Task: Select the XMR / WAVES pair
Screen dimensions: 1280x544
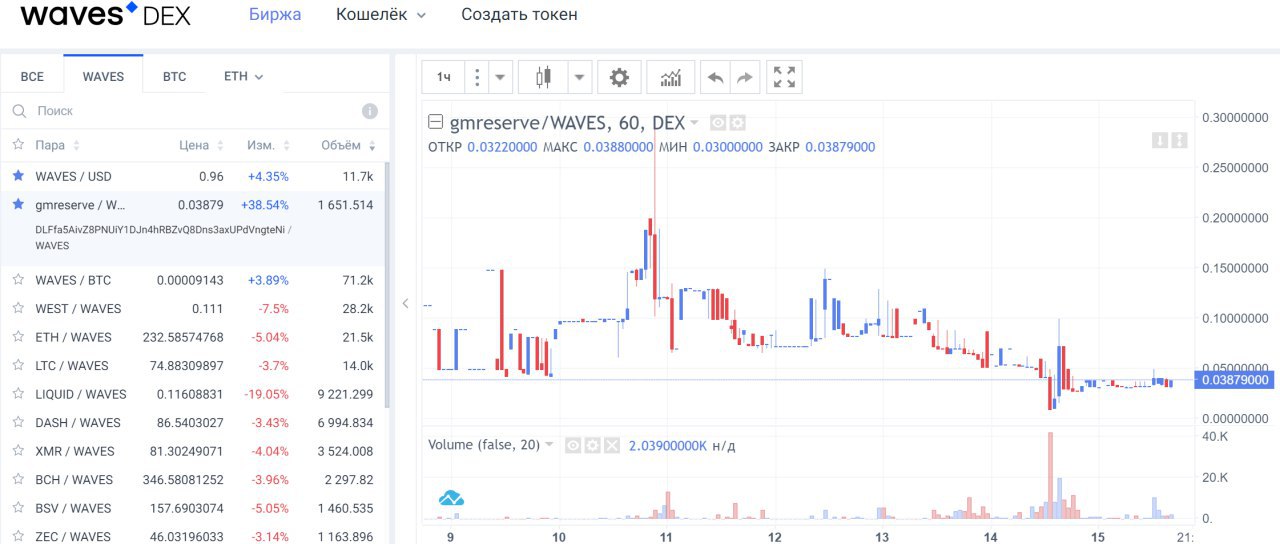Action: [192, 451]
